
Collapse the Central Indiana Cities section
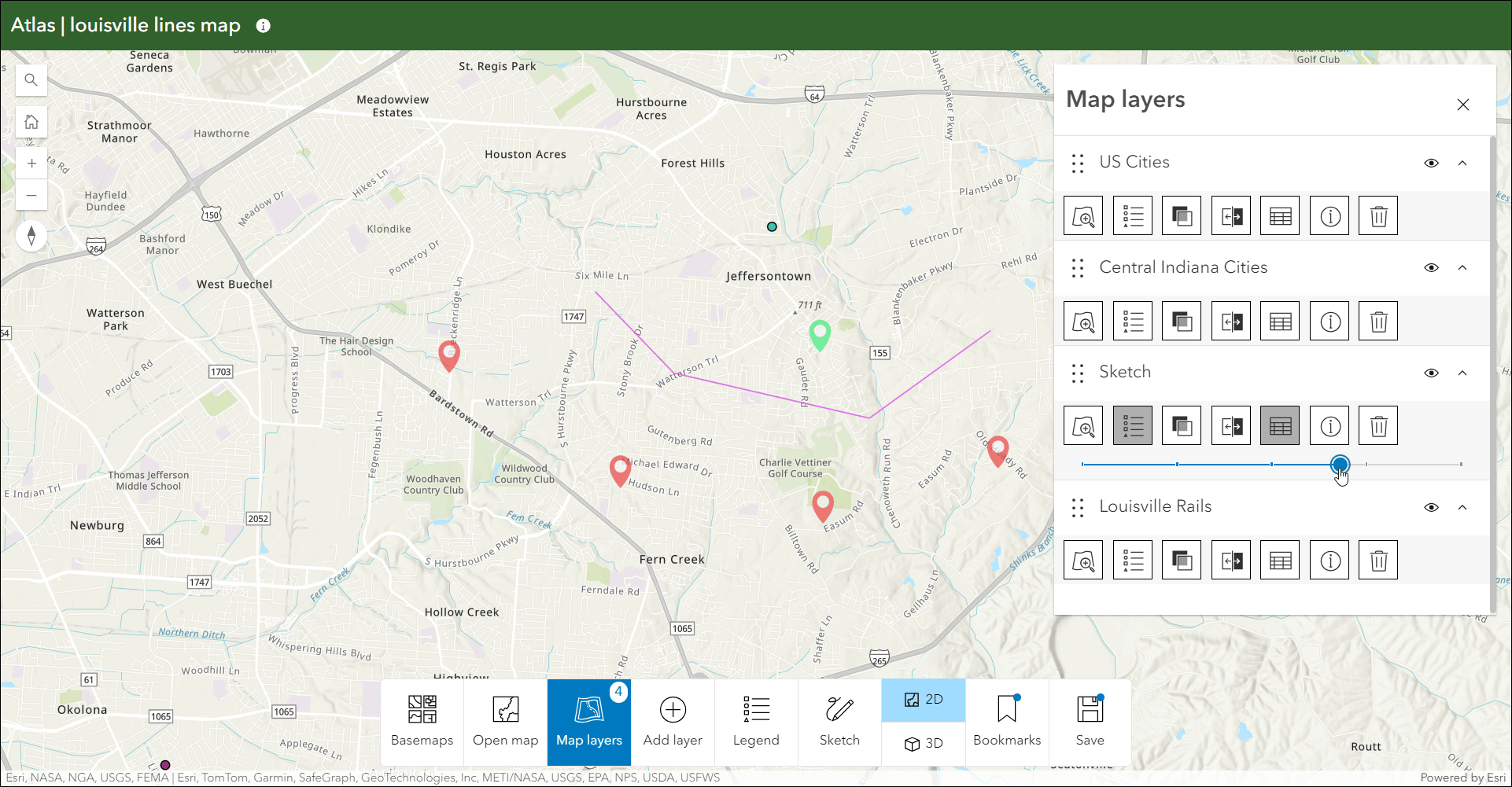tap(1462, 268)
